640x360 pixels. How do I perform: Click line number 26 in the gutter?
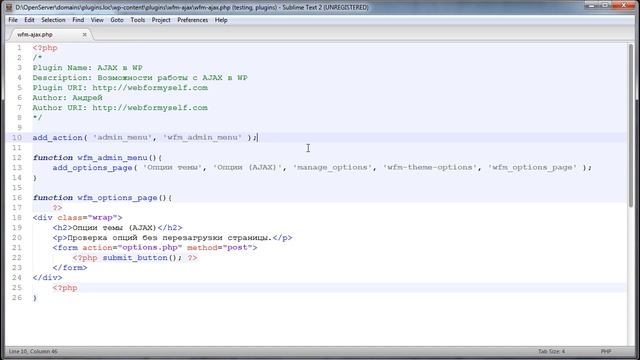pos(17,298)
